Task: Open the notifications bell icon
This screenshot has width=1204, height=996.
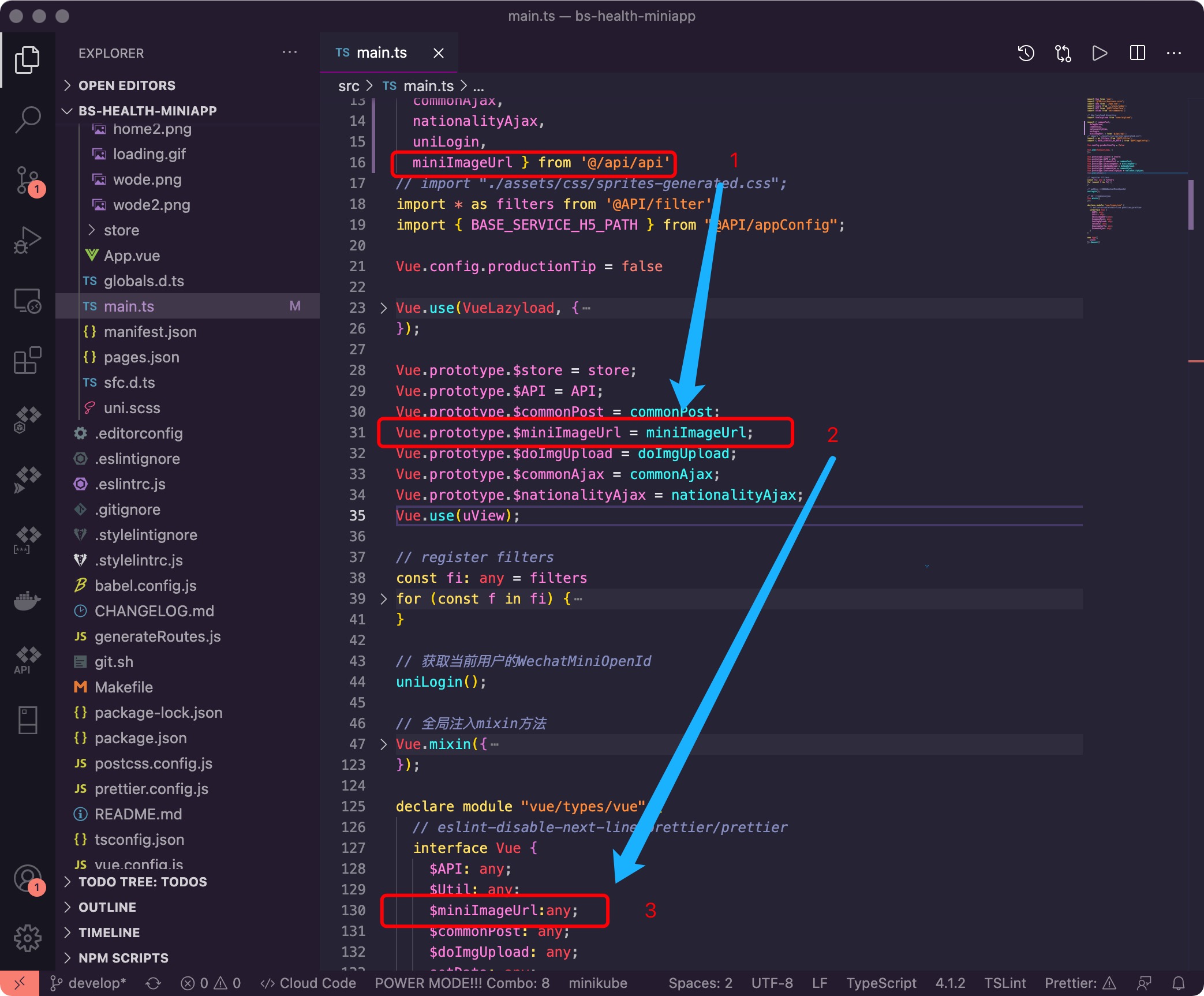Action: click(1179, 983)
